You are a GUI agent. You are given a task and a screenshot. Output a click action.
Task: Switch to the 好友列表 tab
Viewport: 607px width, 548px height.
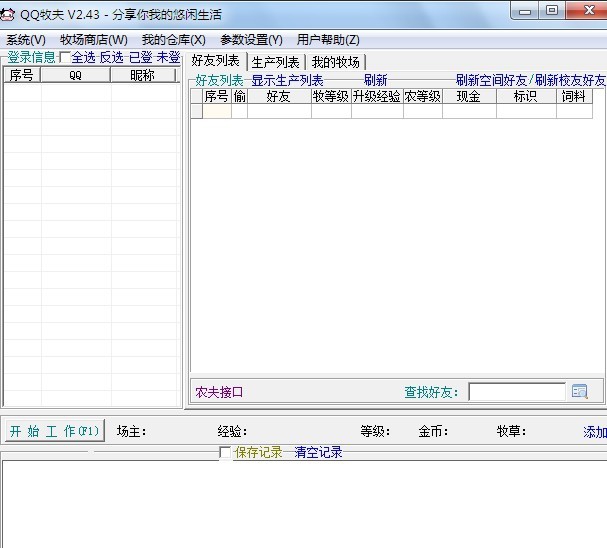[x=216, y=61]
